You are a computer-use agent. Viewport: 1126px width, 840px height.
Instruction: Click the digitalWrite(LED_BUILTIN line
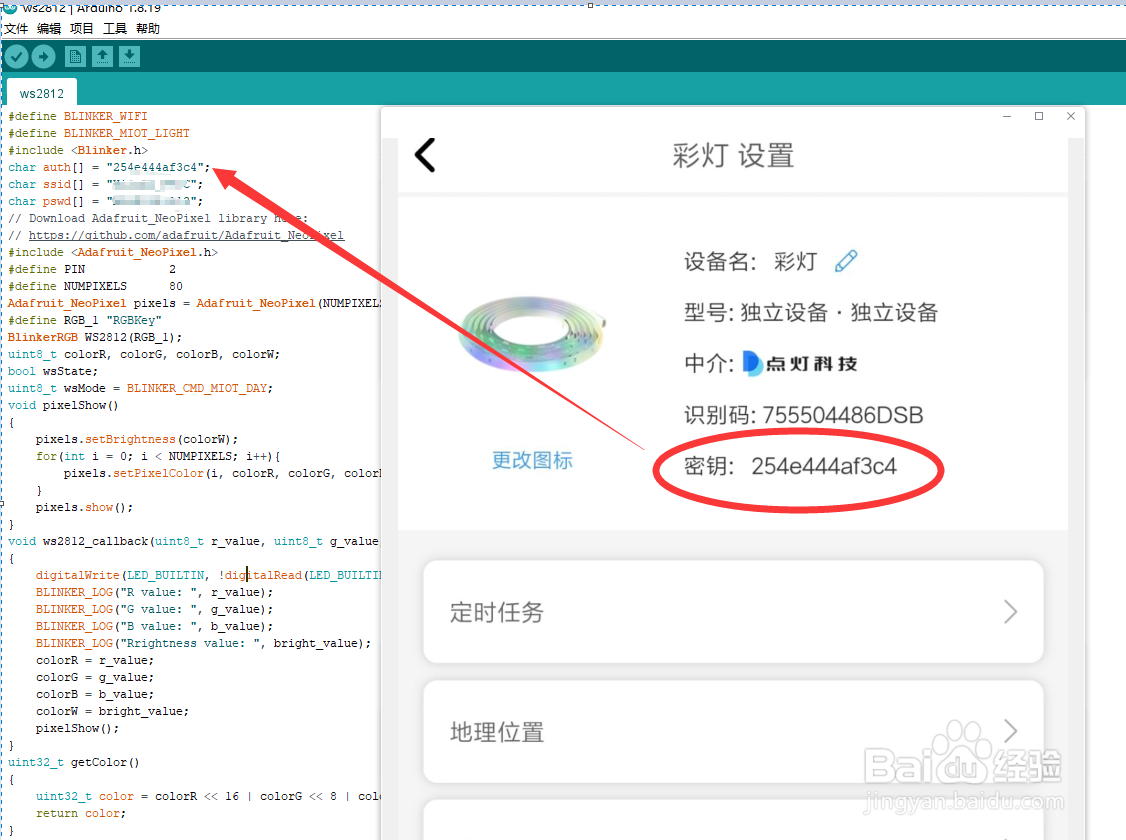click(208, 575)
